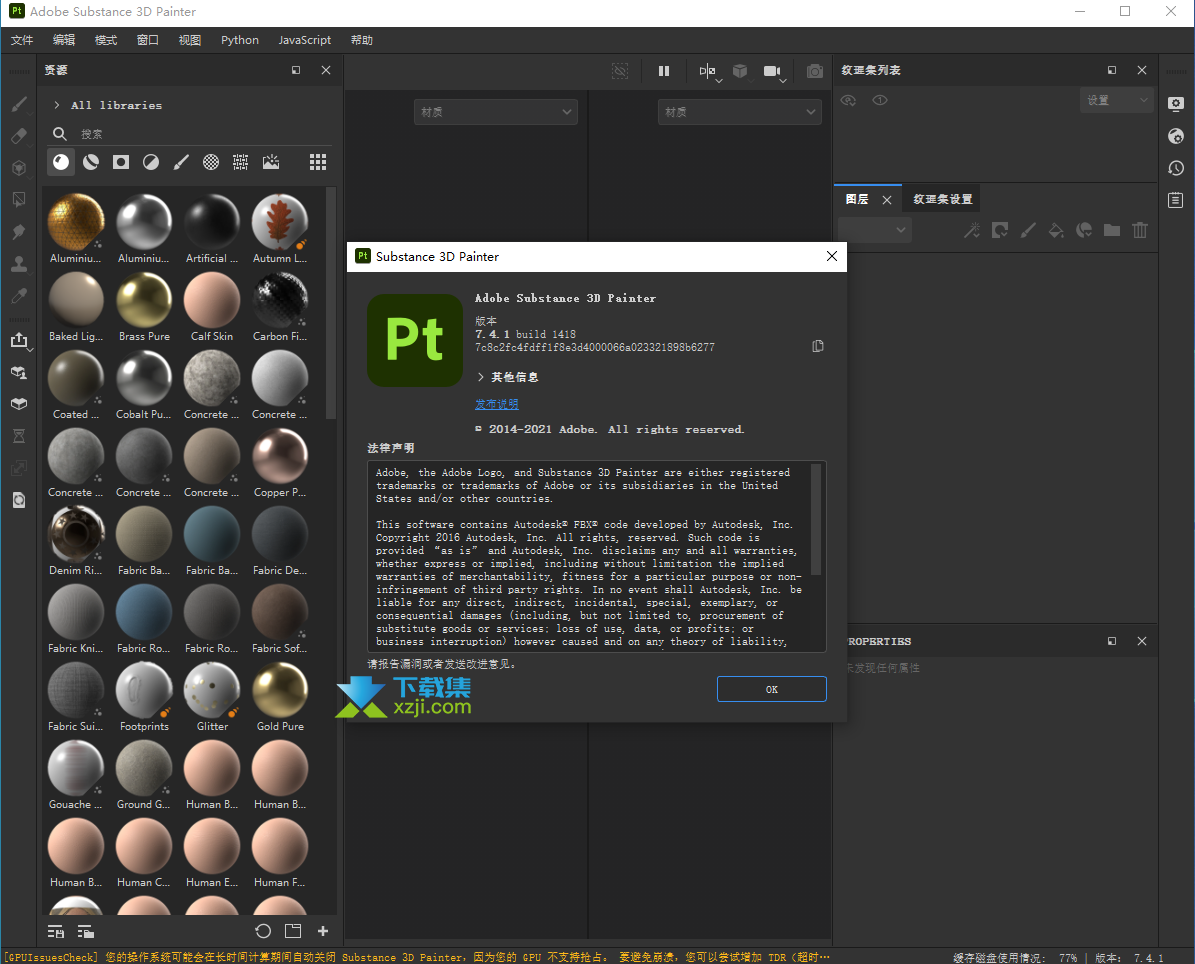Select the Clone stamp tool
Image resolution: width=1195 pixels, height=964 pixels.
(19, 264)
